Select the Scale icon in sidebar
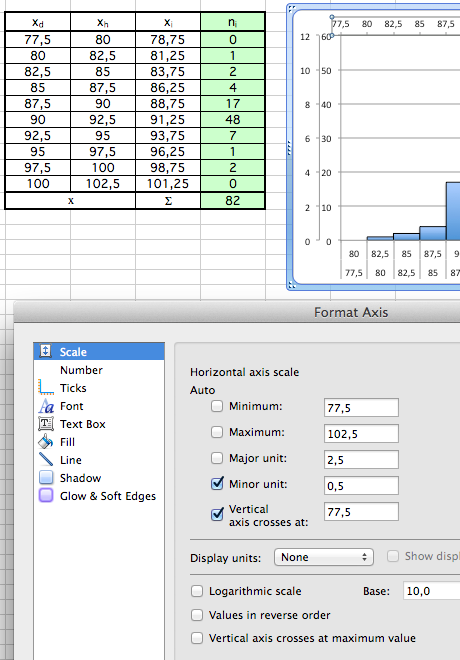Image resolution: width=460 pixels, height=660 pixels. coord(45,351)
